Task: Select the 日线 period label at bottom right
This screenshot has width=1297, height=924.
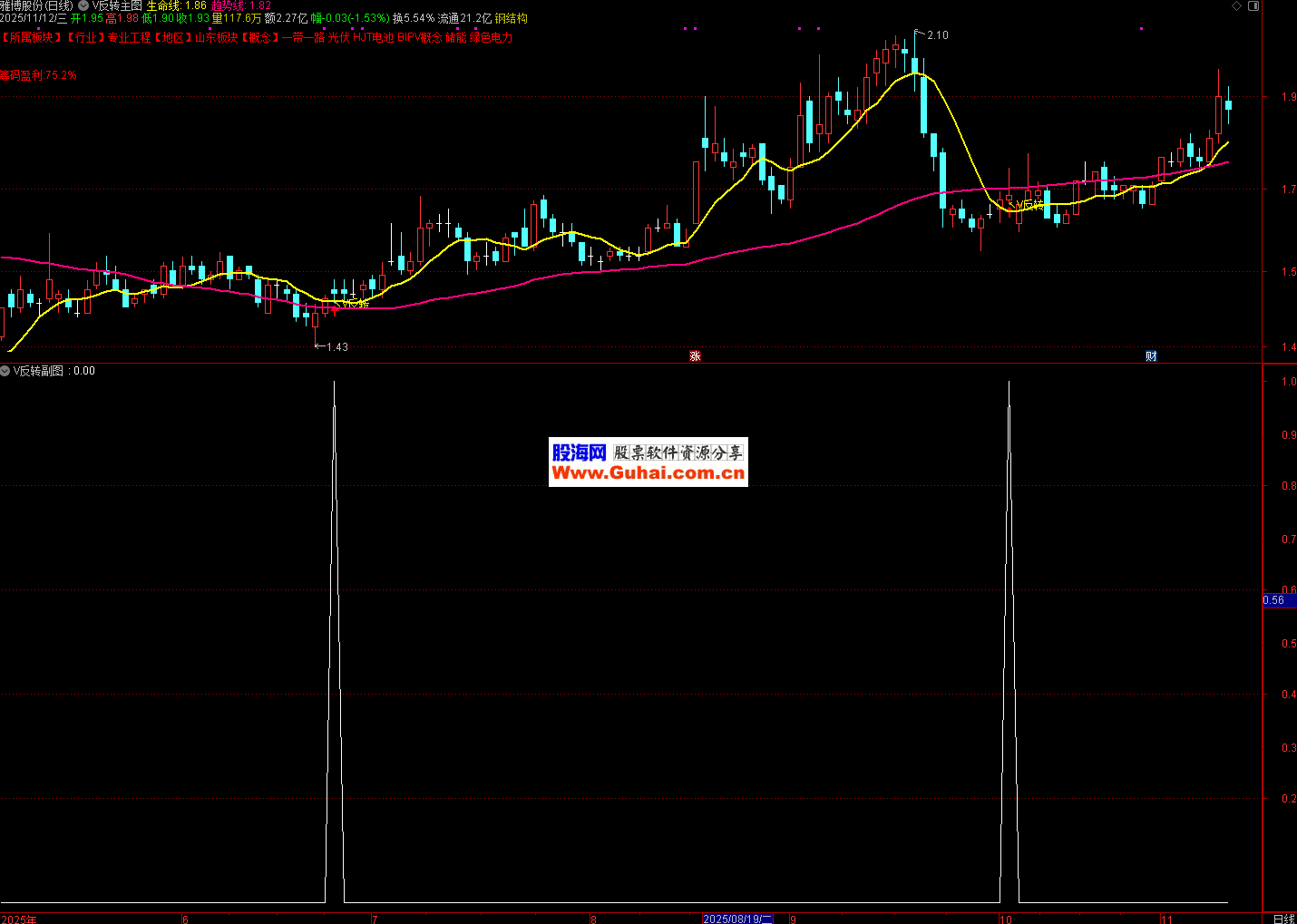Action: [1283, 919]
